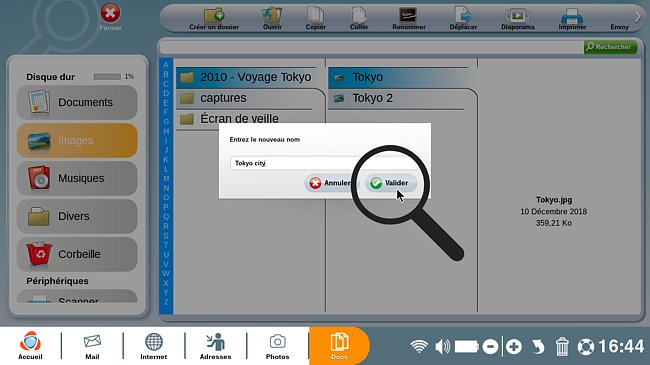Cancel renaming with Annuler

330,183
